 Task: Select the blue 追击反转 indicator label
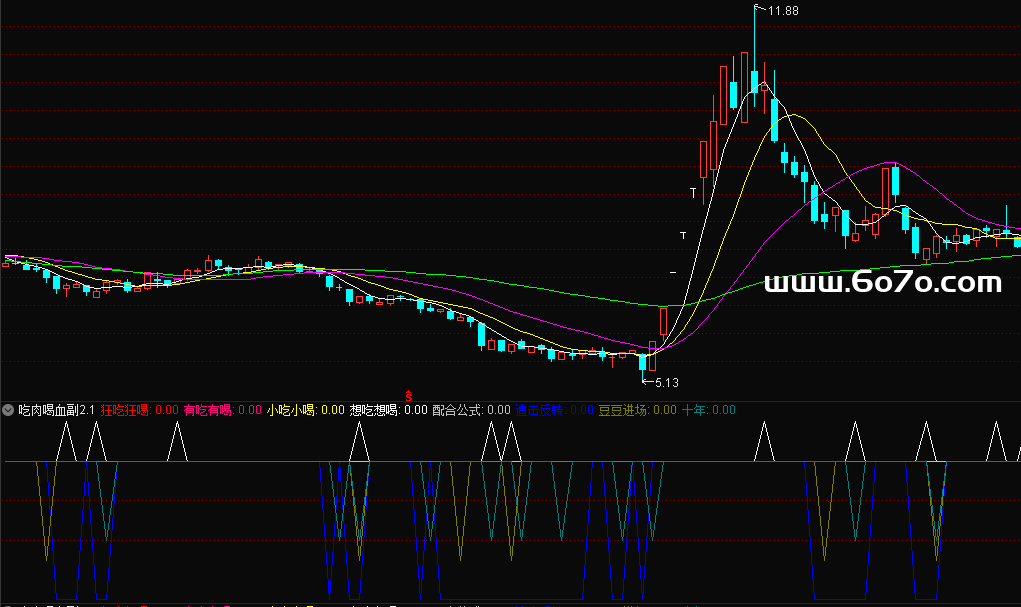pyautogui.click(x=540, y=410)
